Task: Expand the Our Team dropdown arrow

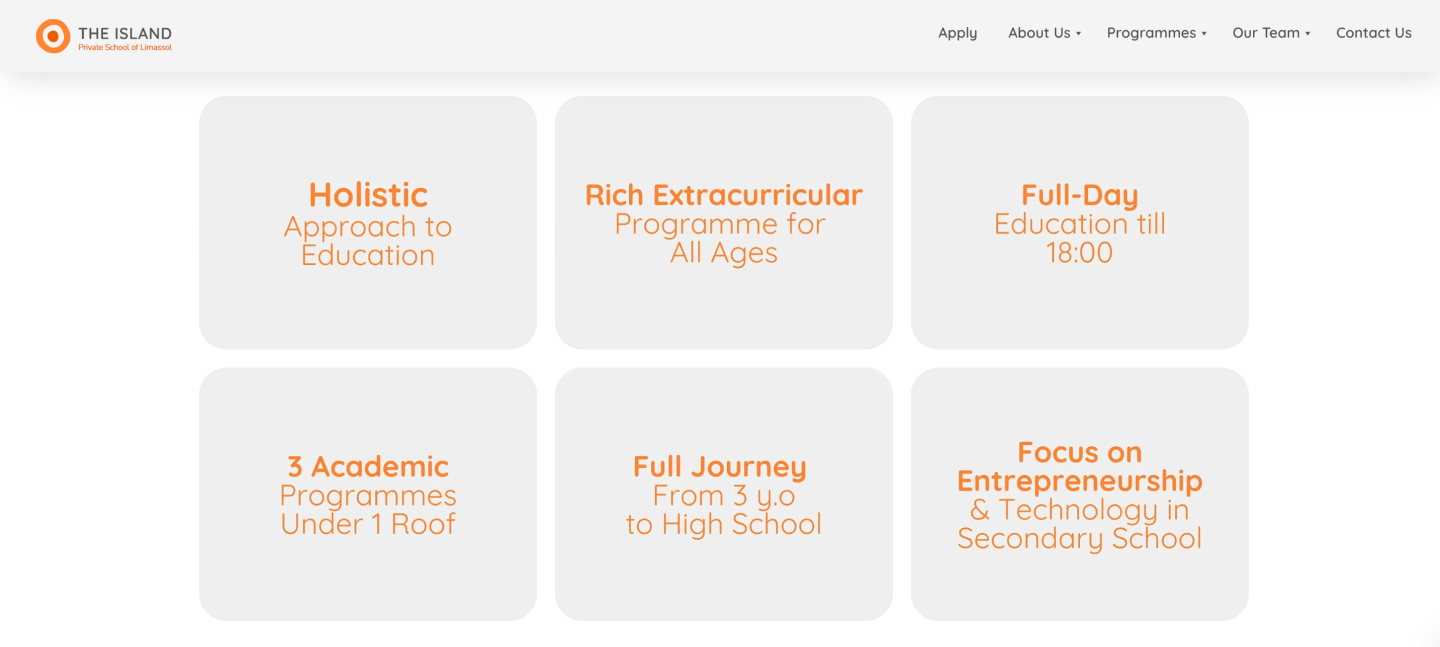Action: point(1308,34)
